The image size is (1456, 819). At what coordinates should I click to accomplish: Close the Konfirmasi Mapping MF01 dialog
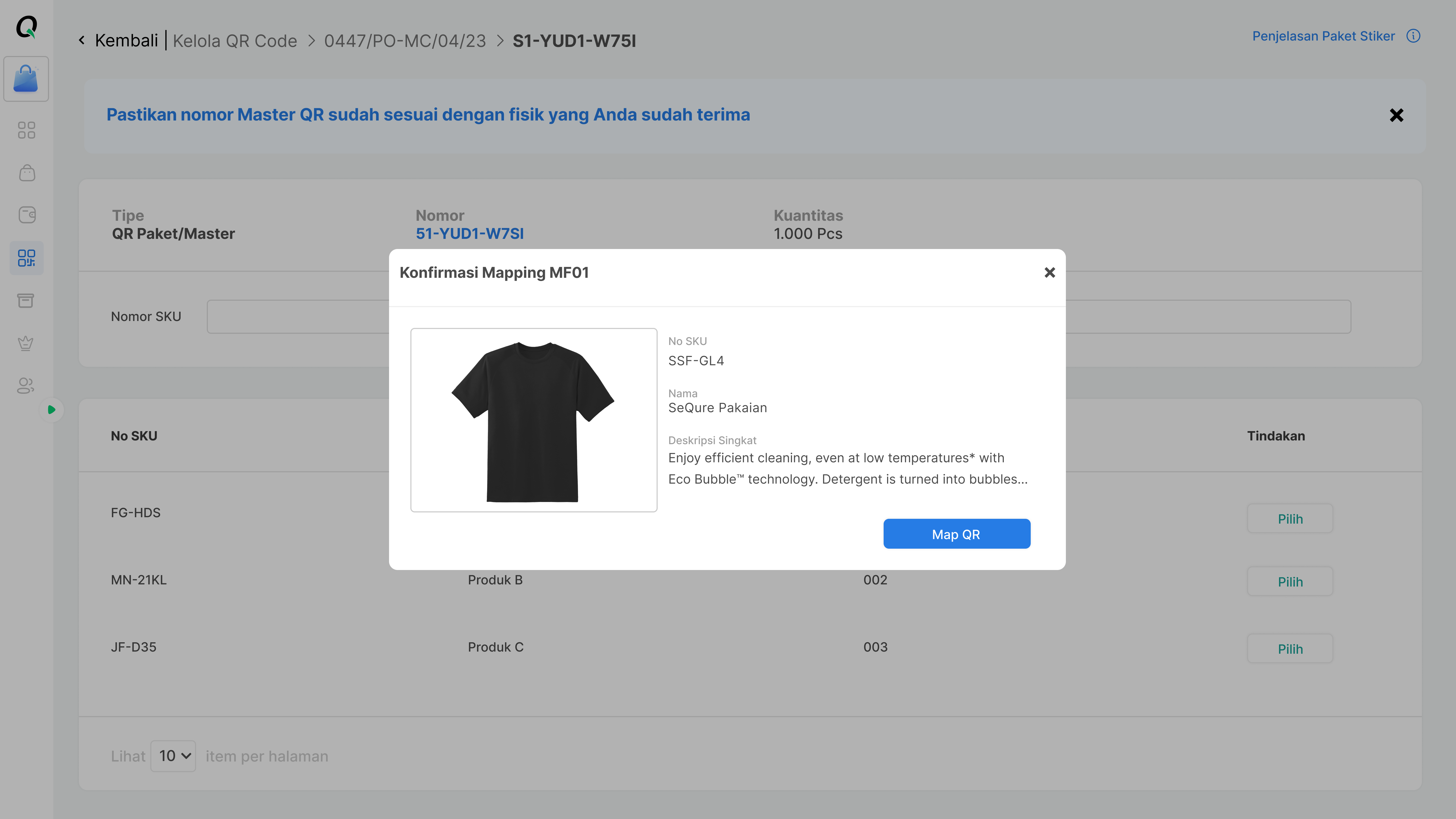[1050, 273]
